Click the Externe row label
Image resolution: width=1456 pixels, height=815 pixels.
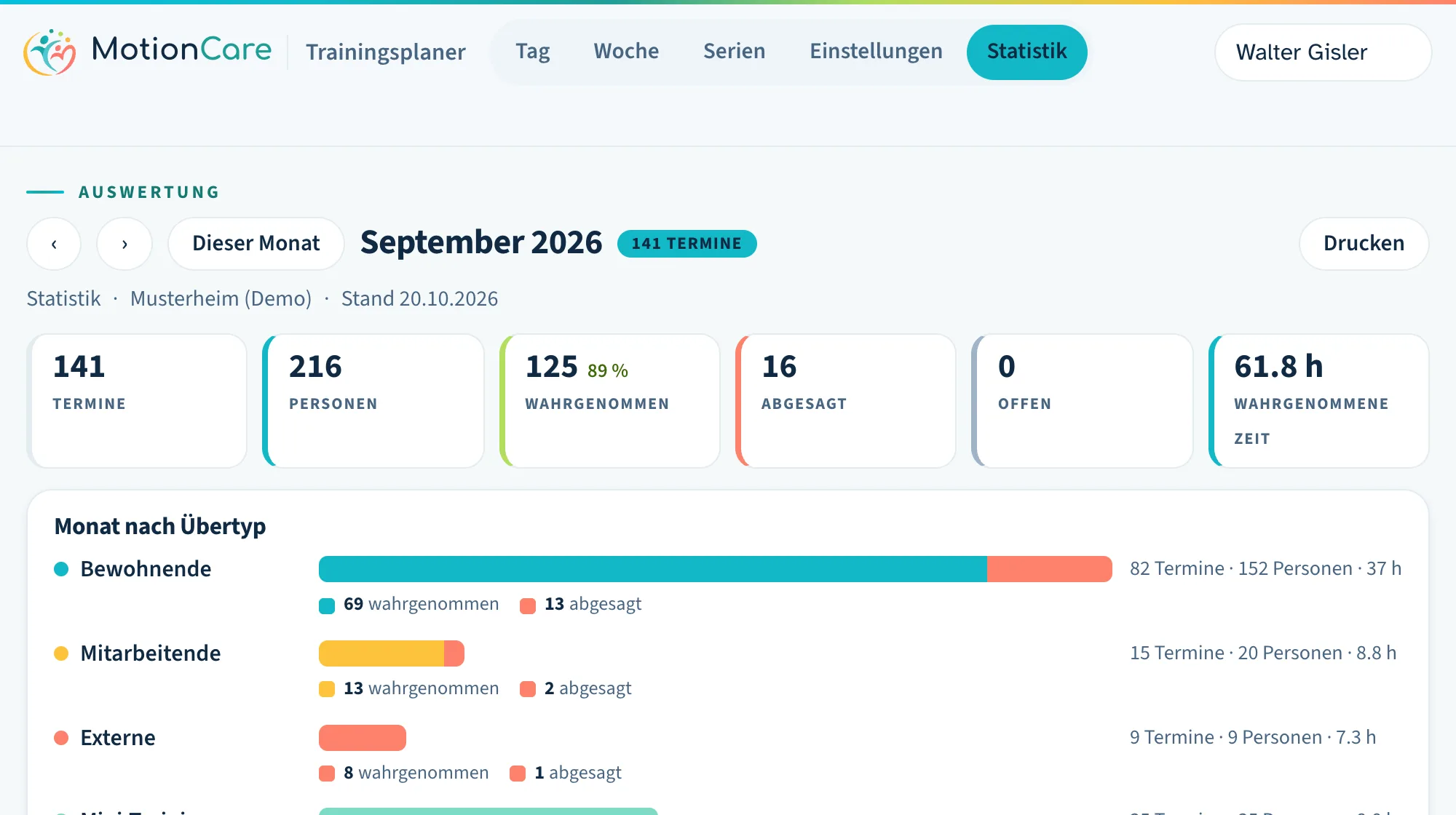[x=117, y=738]
